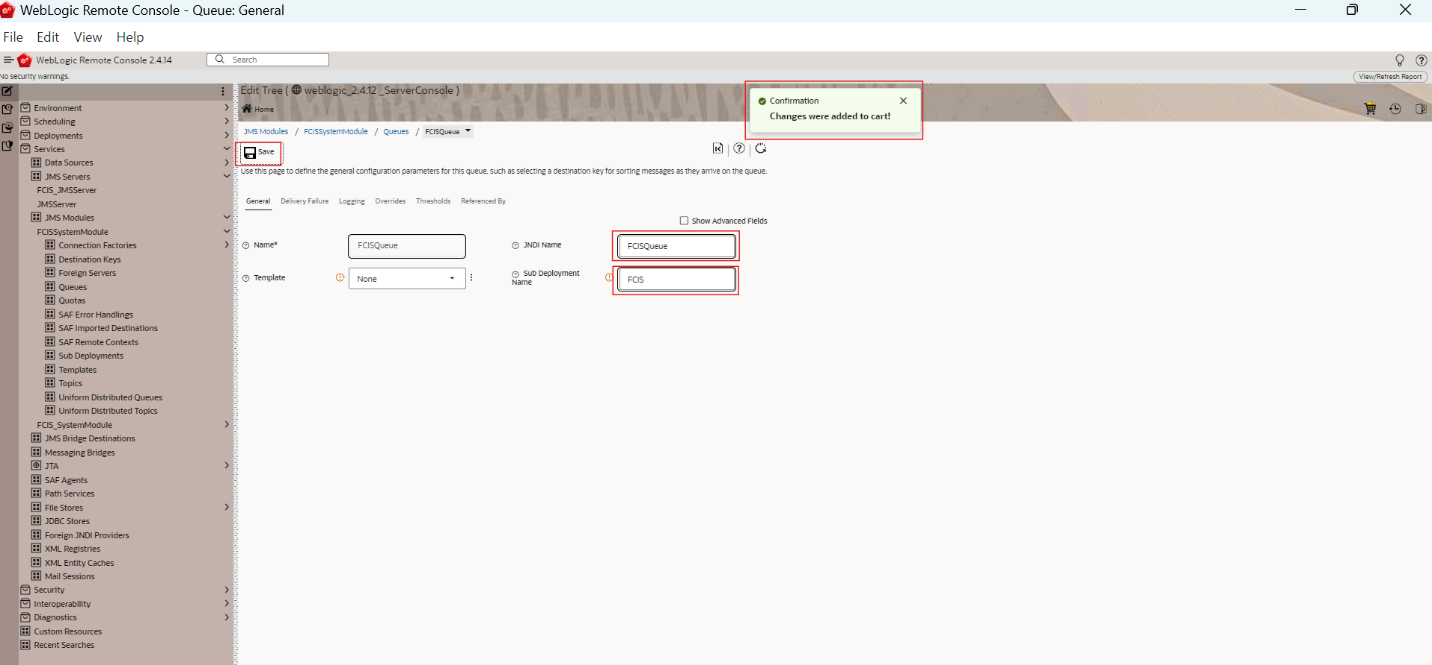Click the fourth shield perspective icon in left strip

click(x=7, y=145)
